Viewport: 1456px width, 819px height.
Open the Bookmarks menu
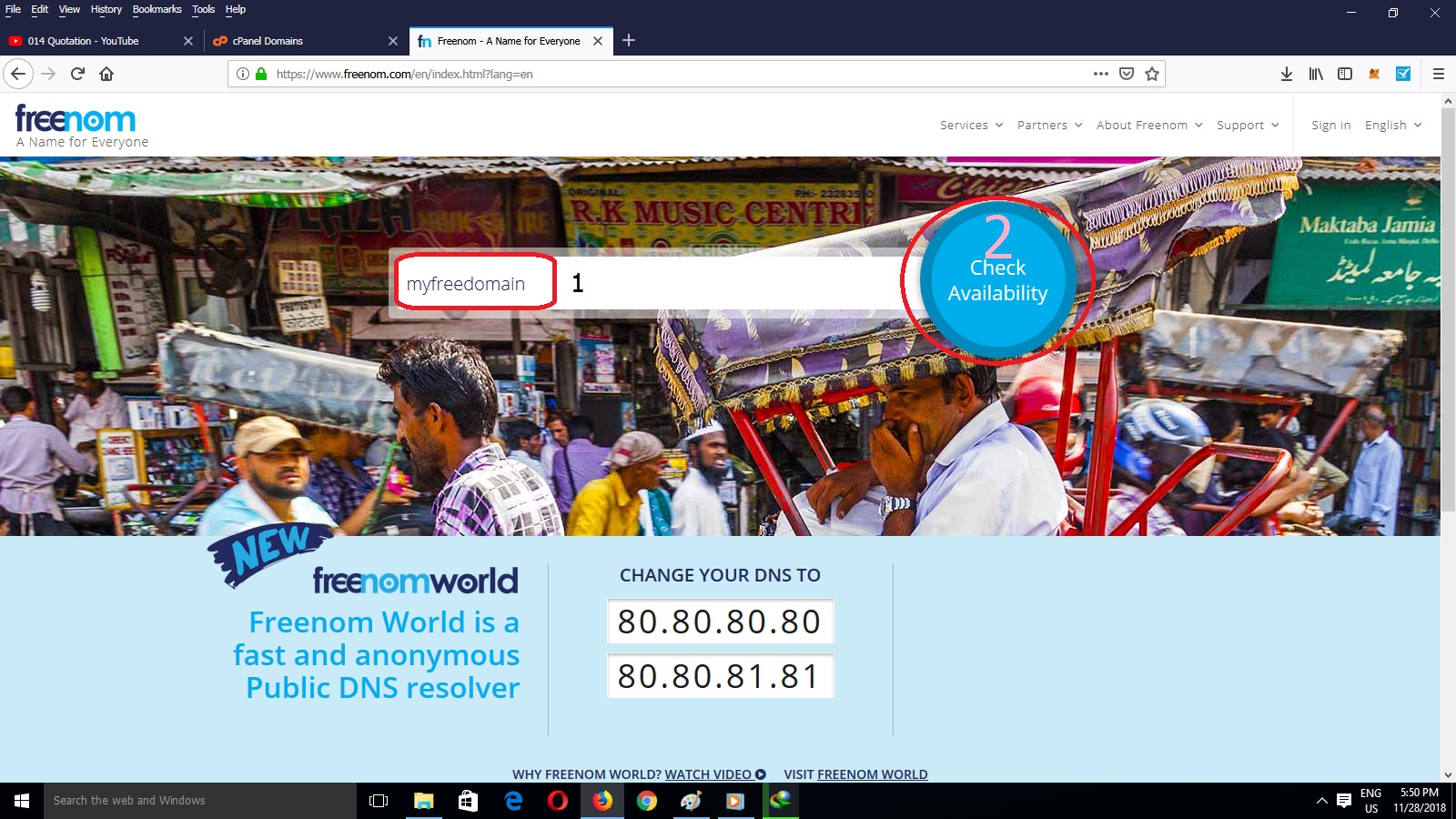point(157,9)
